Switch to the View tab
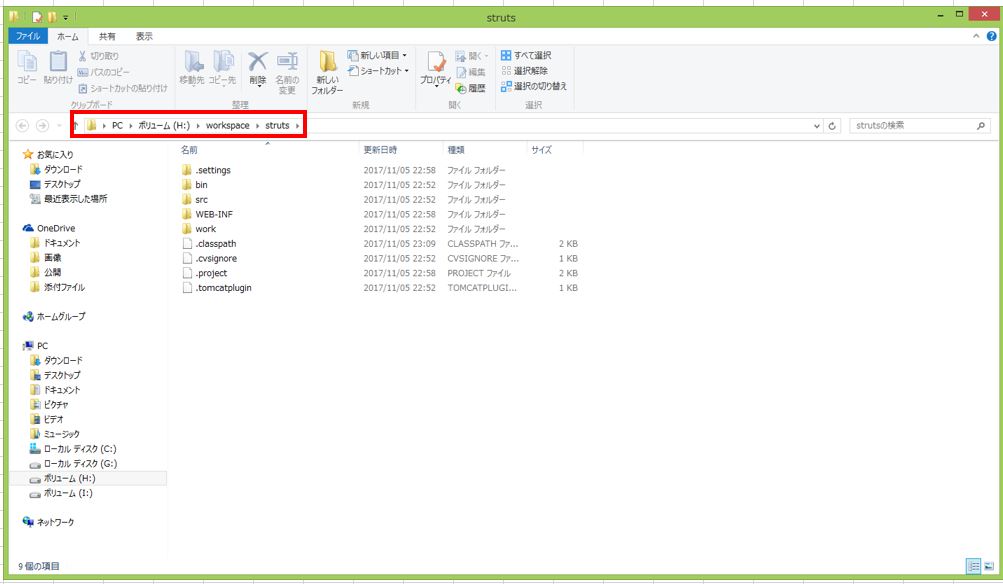This screenshot has height=584, width=1003. (x=145, y=36)
